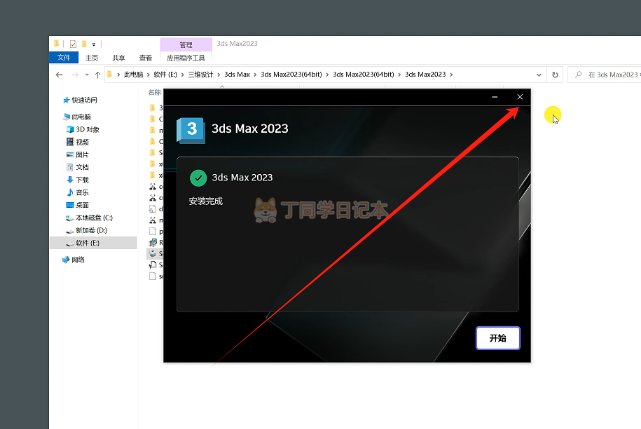Viewport: 641px width, 429px height.
Task: Go back in Explorer navigation
Action: pos(59,74)
